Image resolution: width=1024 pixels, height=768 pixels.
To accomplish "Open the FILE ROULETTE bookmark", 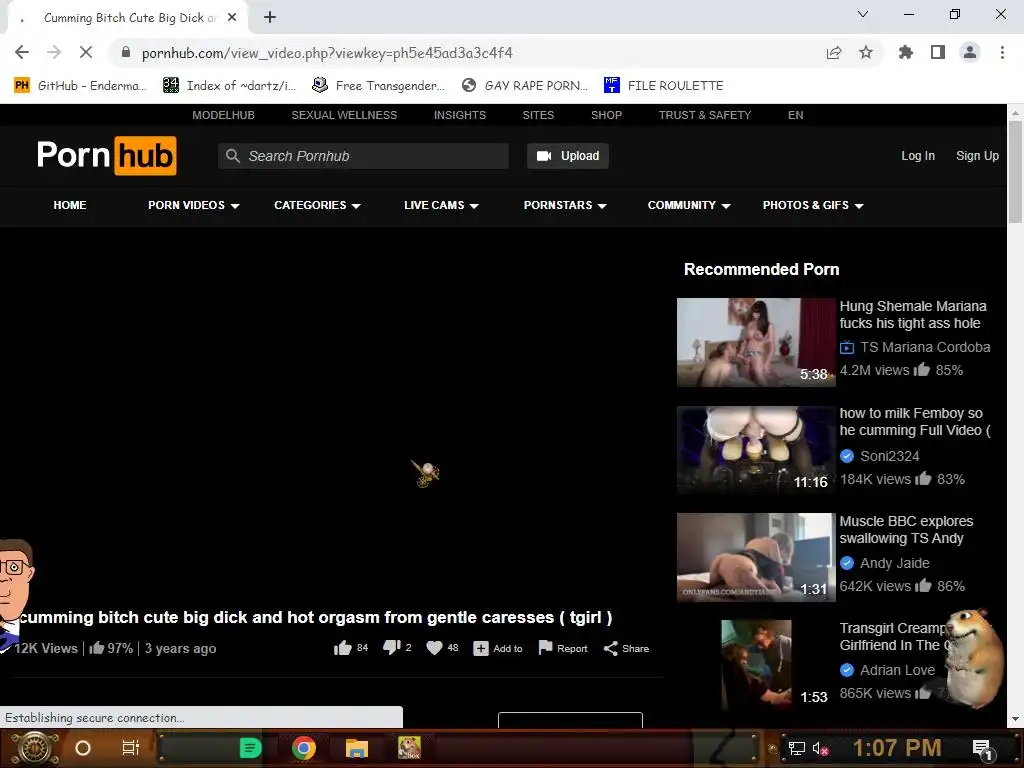I will tap(664, 86).
